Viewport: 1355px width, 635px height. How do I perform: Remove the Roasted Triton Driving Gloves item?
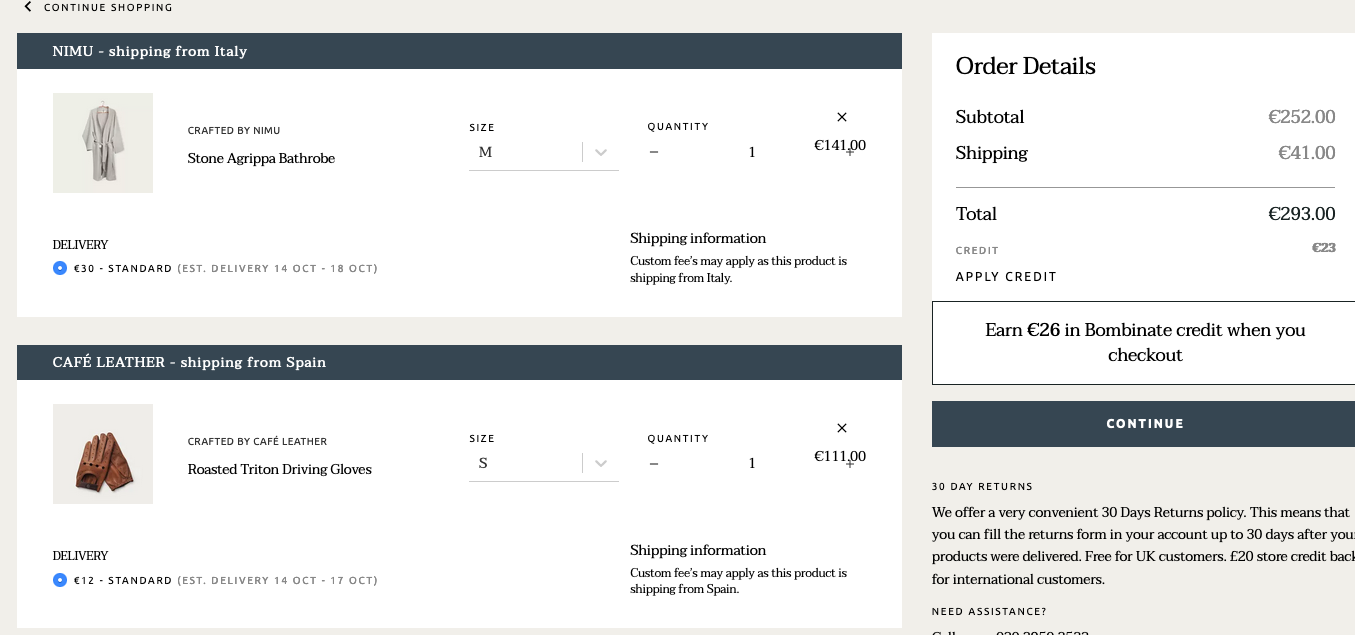(x=841, y=428)
